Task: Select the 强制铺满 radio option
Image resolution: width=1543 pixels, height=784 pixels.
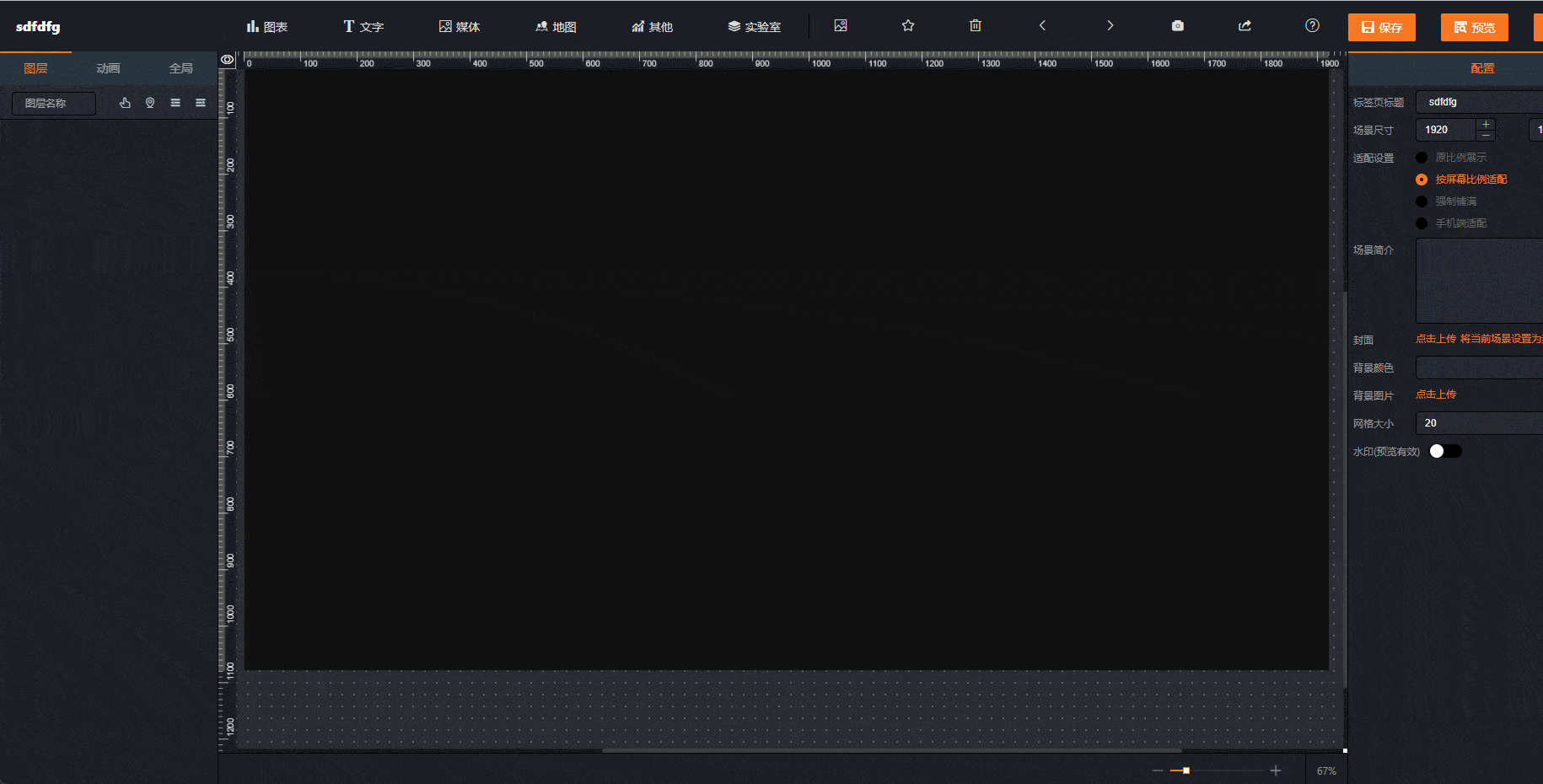Action: point(1422,201)
